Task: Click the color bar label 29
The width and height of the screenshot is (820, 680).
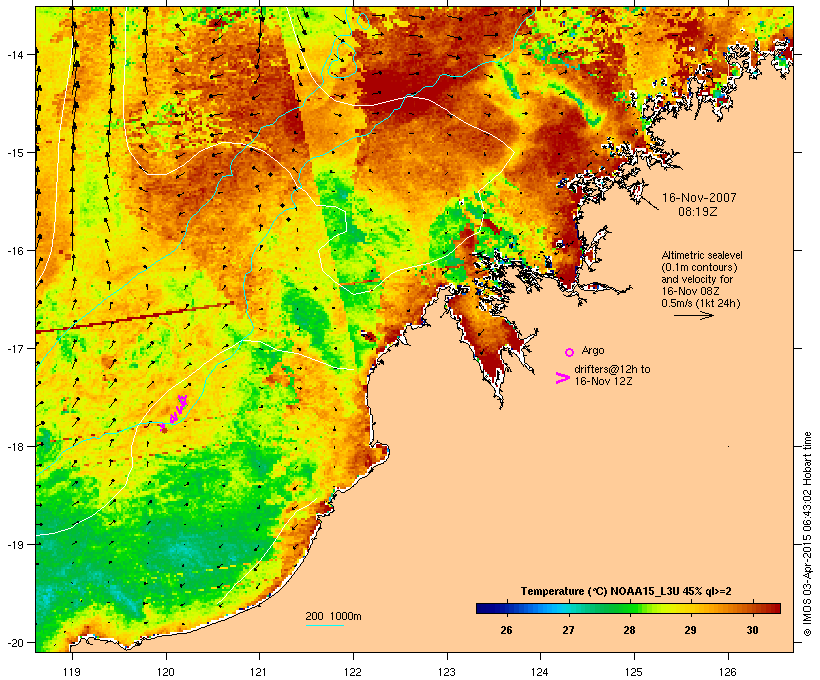Action: pyautogui.click(x=690, y=630)
